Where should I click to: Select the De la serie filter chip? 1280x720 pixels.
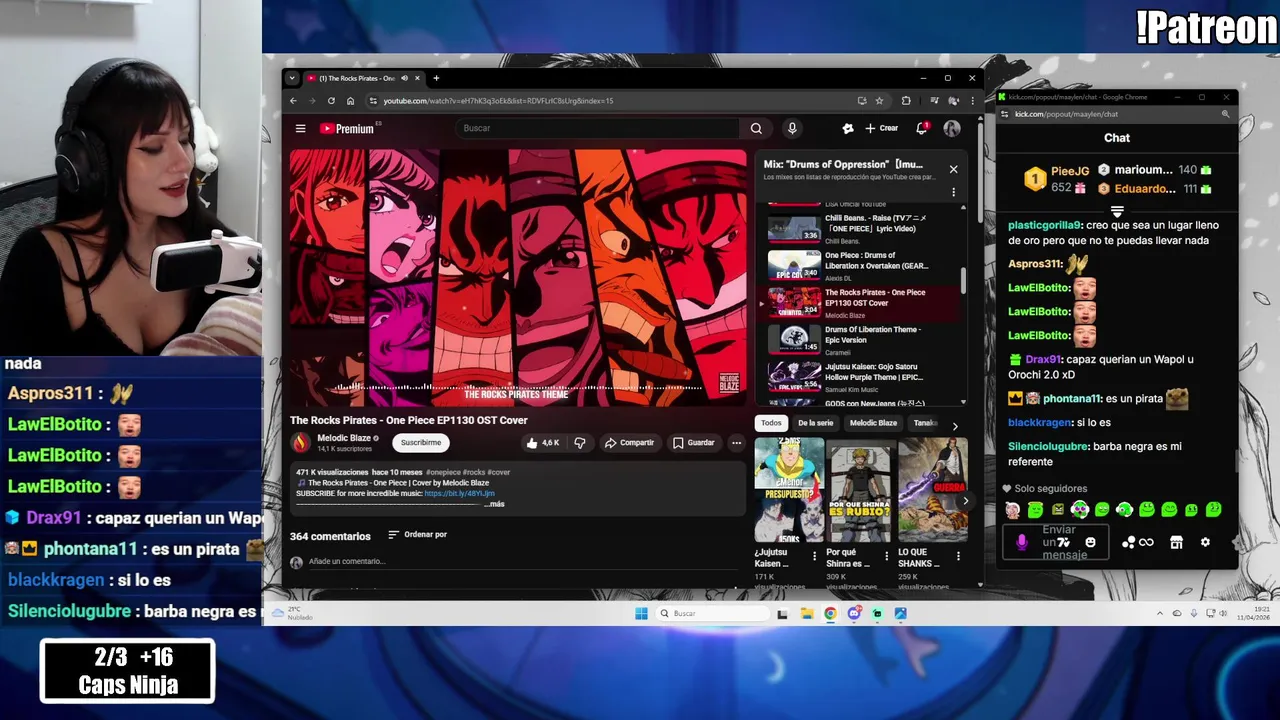click(x=815, y=423)
